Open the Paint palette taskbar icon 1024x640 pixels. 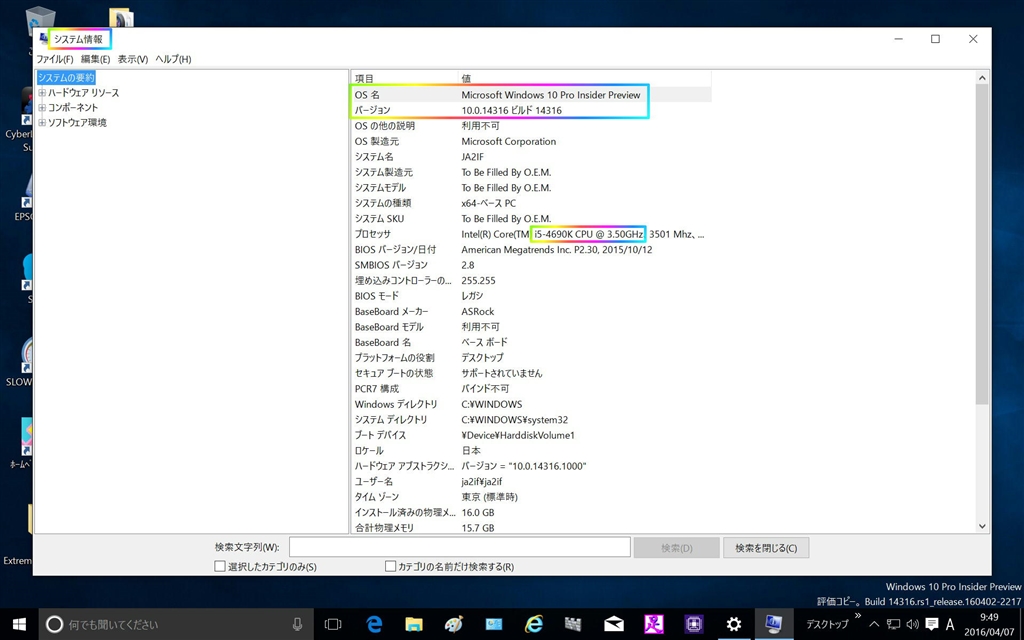(453, 624)
